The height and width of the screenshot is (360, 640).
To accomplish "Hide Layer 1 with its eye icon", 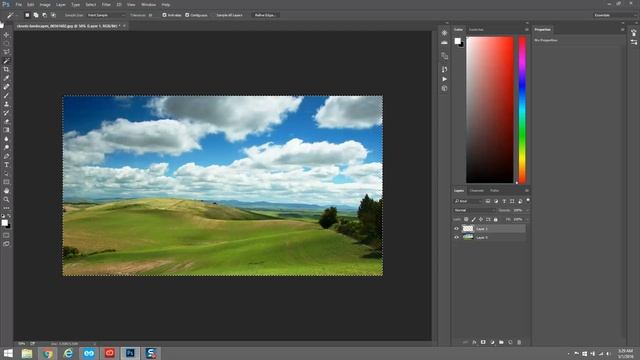I will (x=456, y=229).
